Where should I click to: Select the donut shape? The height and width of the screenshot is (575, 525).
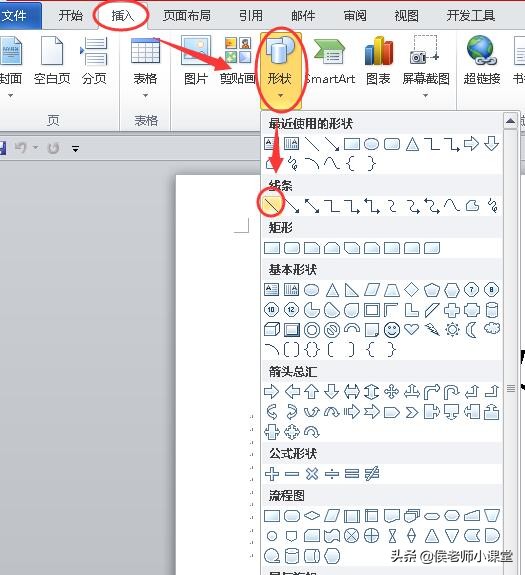tap(312, 330)
